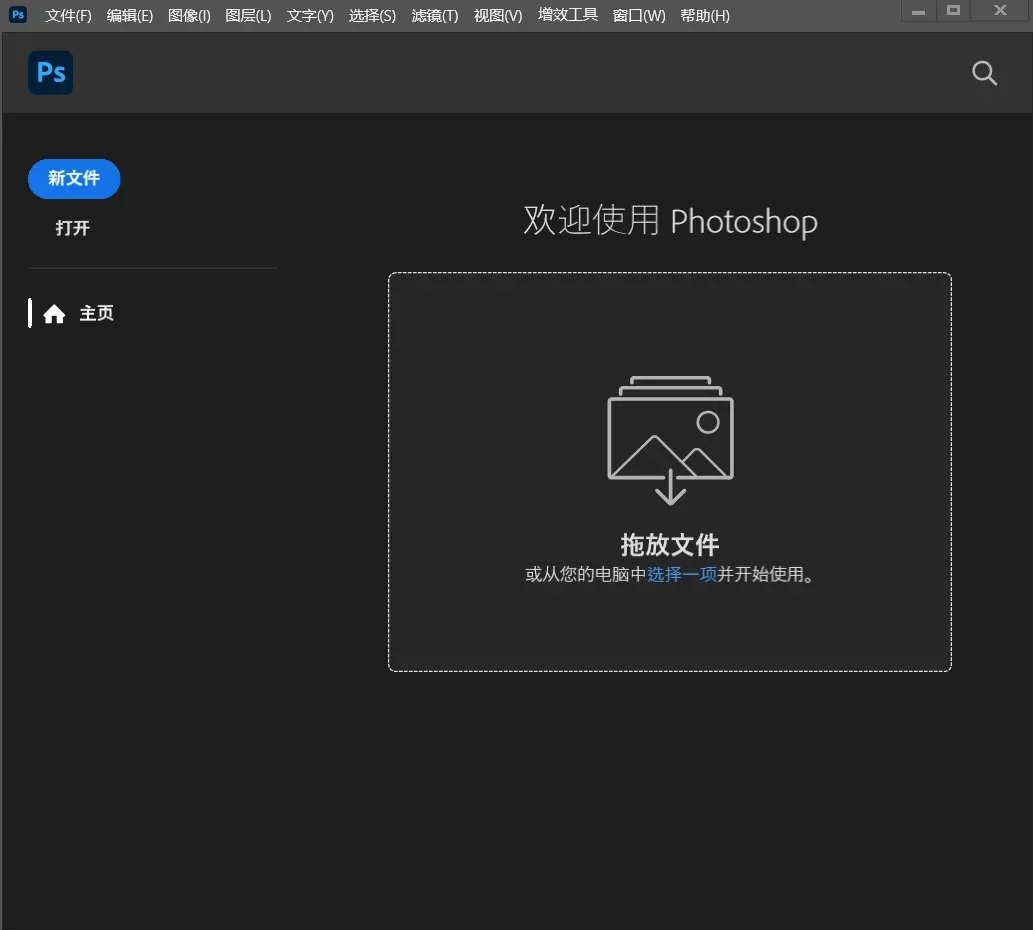Open the 选择(S) menu
The width and height of the screenshot is (1033, 930).
tap(372, 15)
